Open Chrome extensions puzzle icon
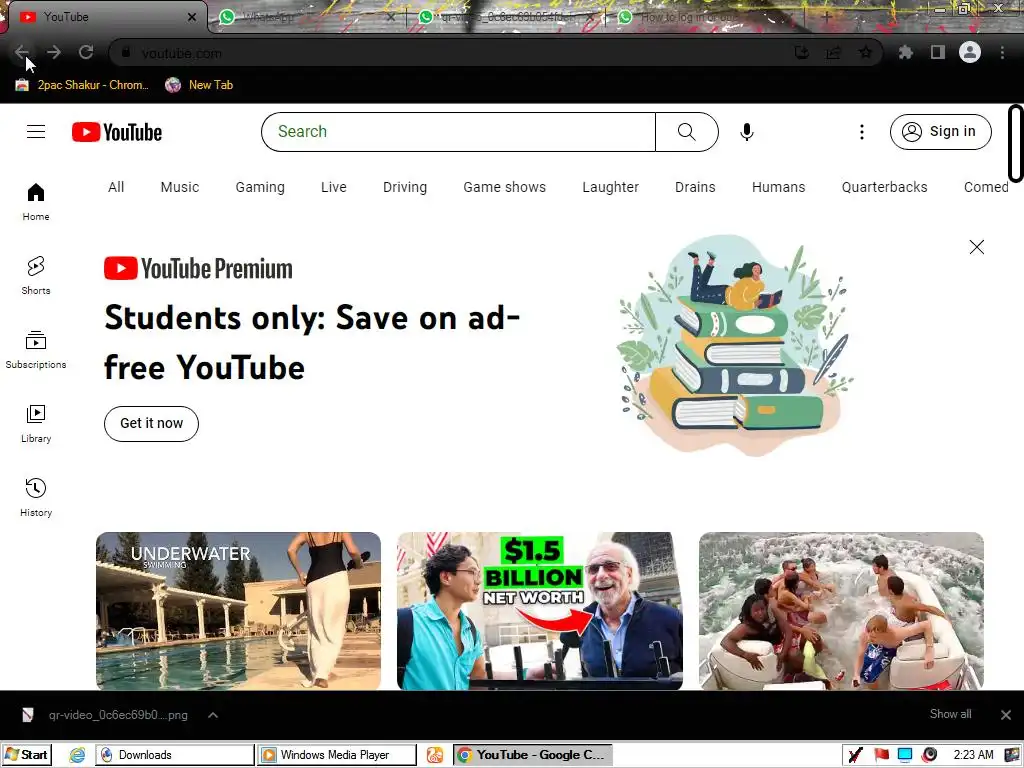Viewport: 1024px width, 768px height. pos(905,52)
